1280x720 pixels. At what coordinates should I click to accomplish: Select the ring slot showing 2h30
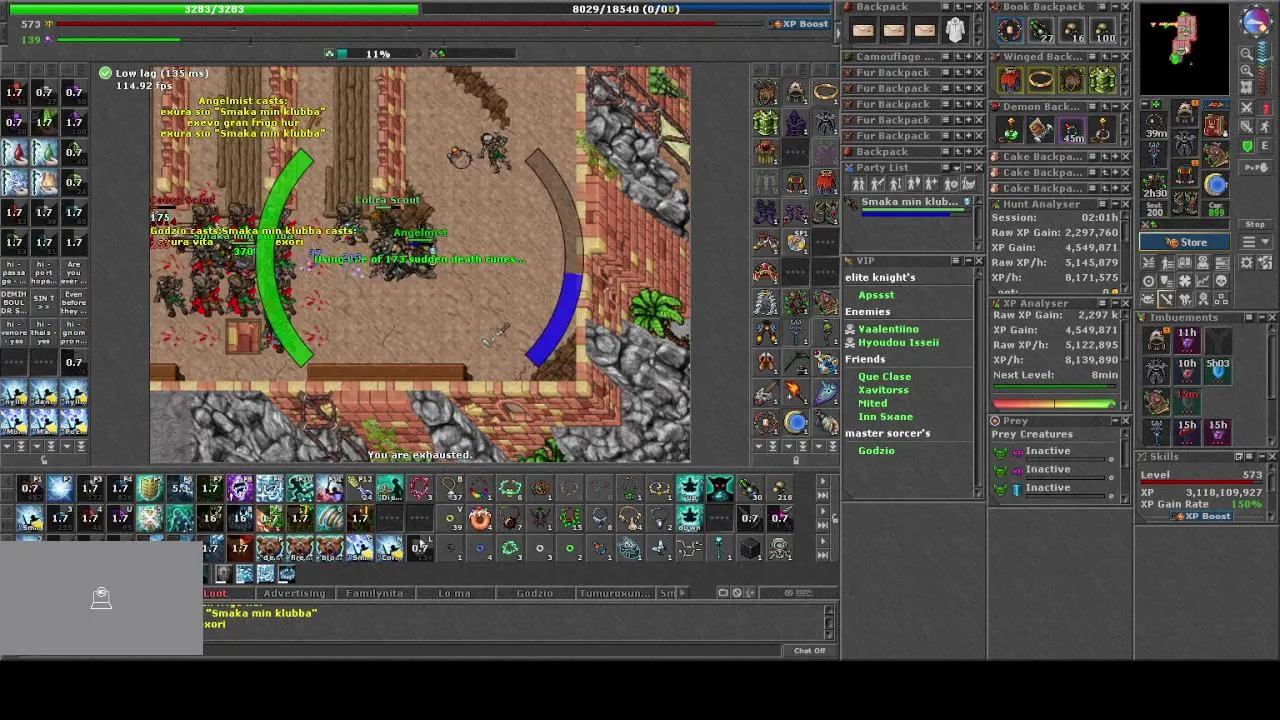pyautogui.click(x=1155, y=183)
